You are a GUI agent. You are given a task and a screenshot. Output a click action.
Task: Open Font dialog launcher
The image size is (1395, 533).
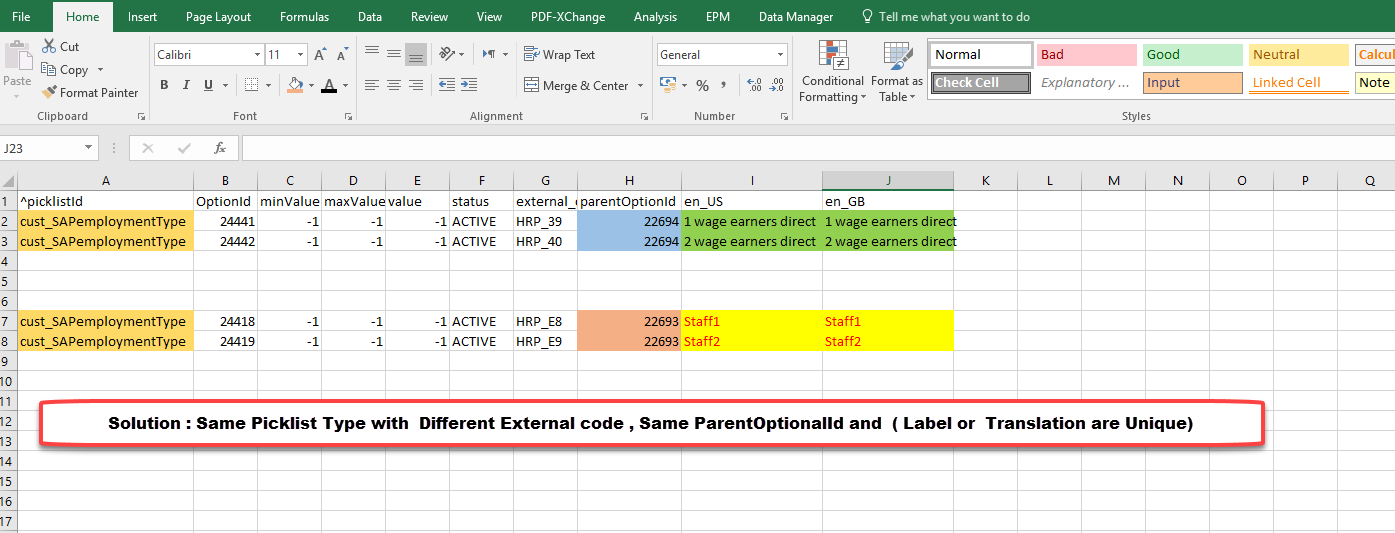(x=348, y=117)
